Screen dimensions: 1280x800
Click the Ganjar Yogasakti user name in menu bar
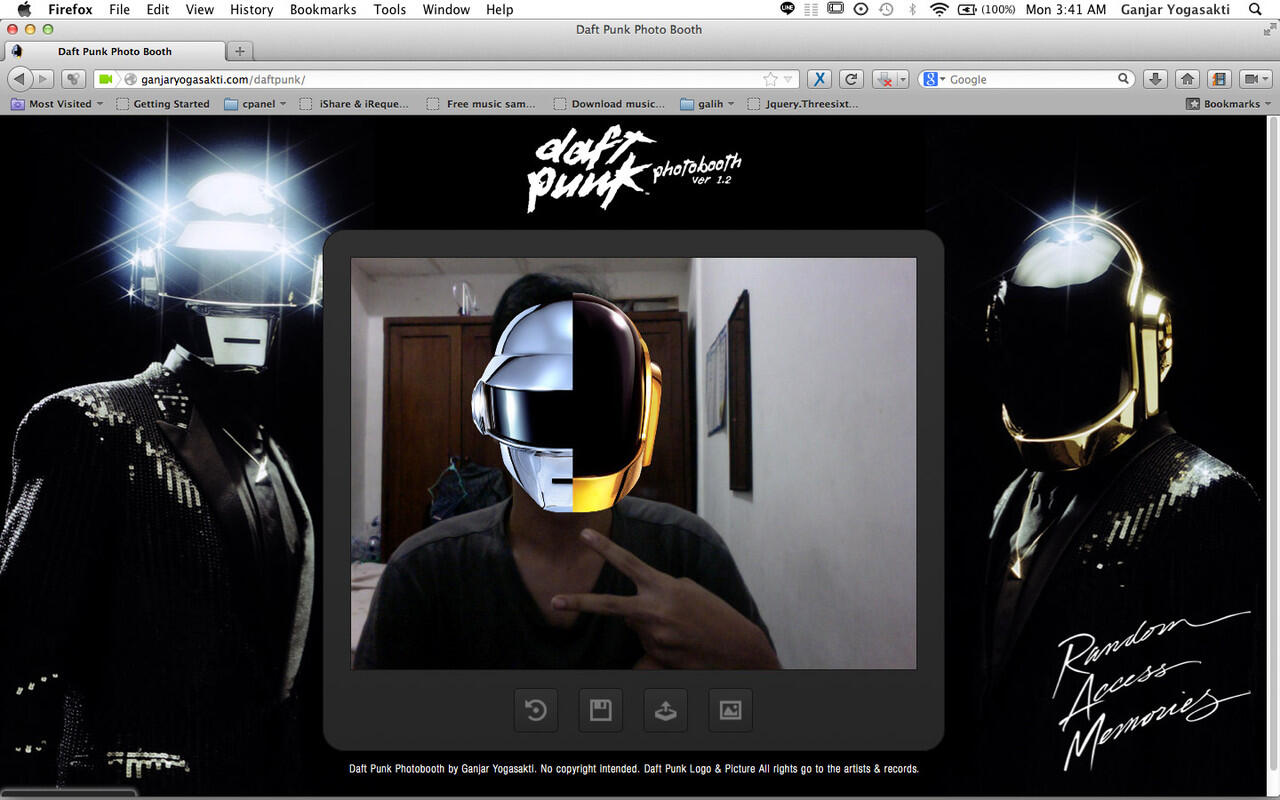[1175, 9]
